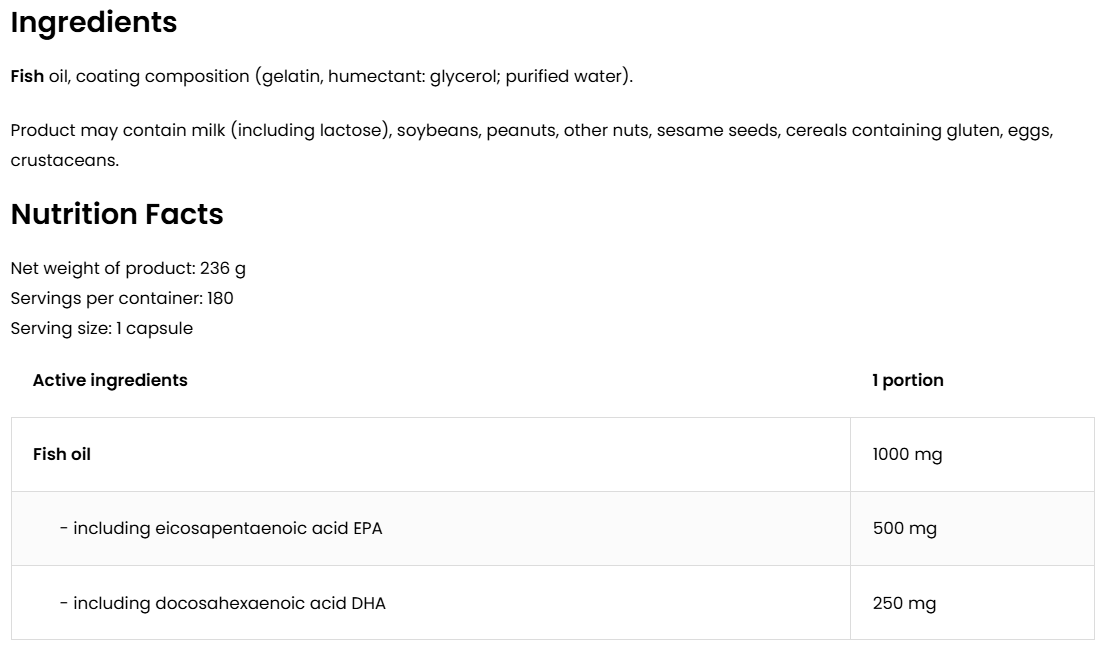Click the Nutrition Facts heading
Image resolution: width=1104 pixels, height=651 pixels.
tap(116, 214)
